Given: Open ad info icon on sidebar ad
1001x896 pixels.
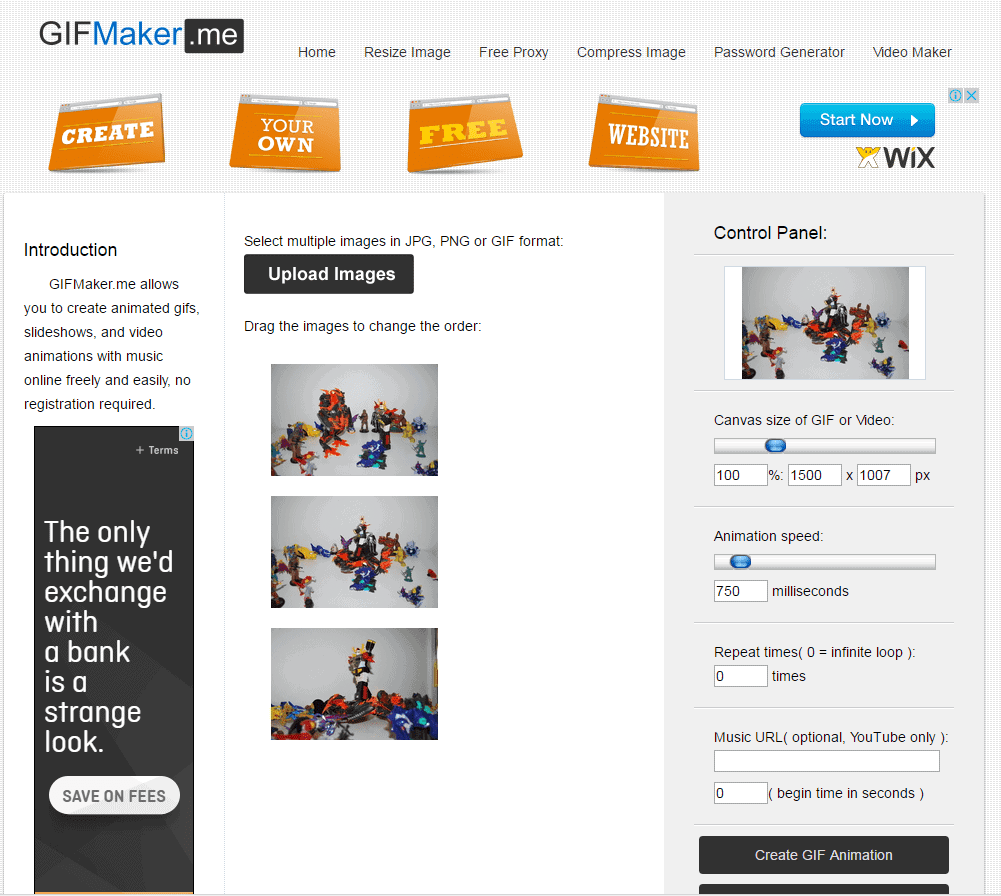Looking at the screenshot, I should click(x=186, y=433).
